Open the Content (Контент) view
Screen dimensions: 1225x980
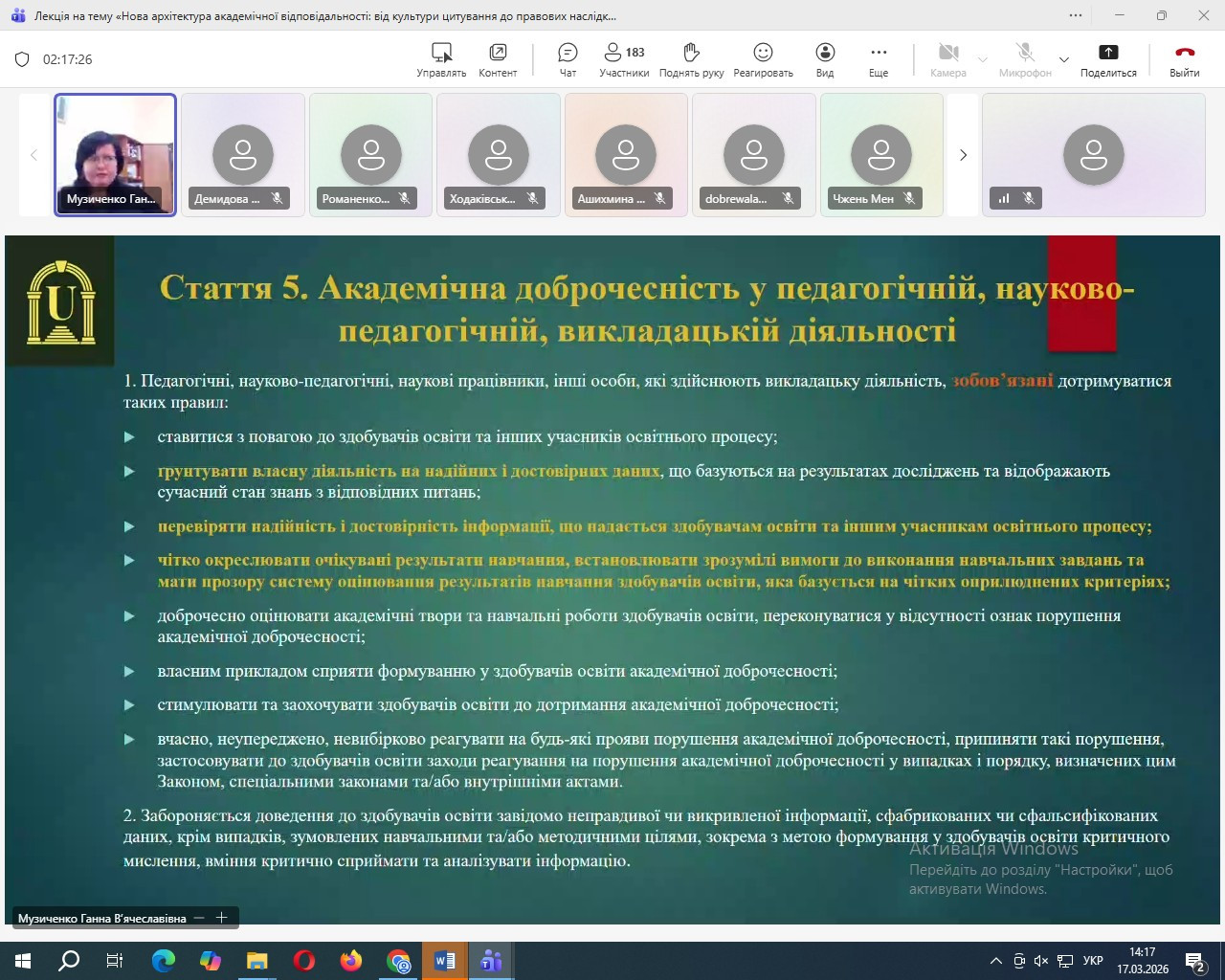coord(498,59)
